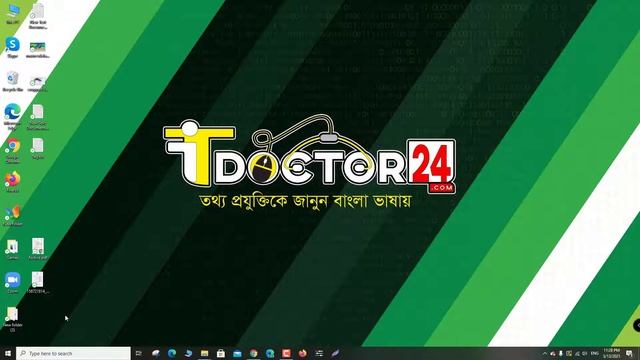This screenshot has width=640, height=360.
Task: Click the Windows Start button
Action: click(x=8, y=353)
